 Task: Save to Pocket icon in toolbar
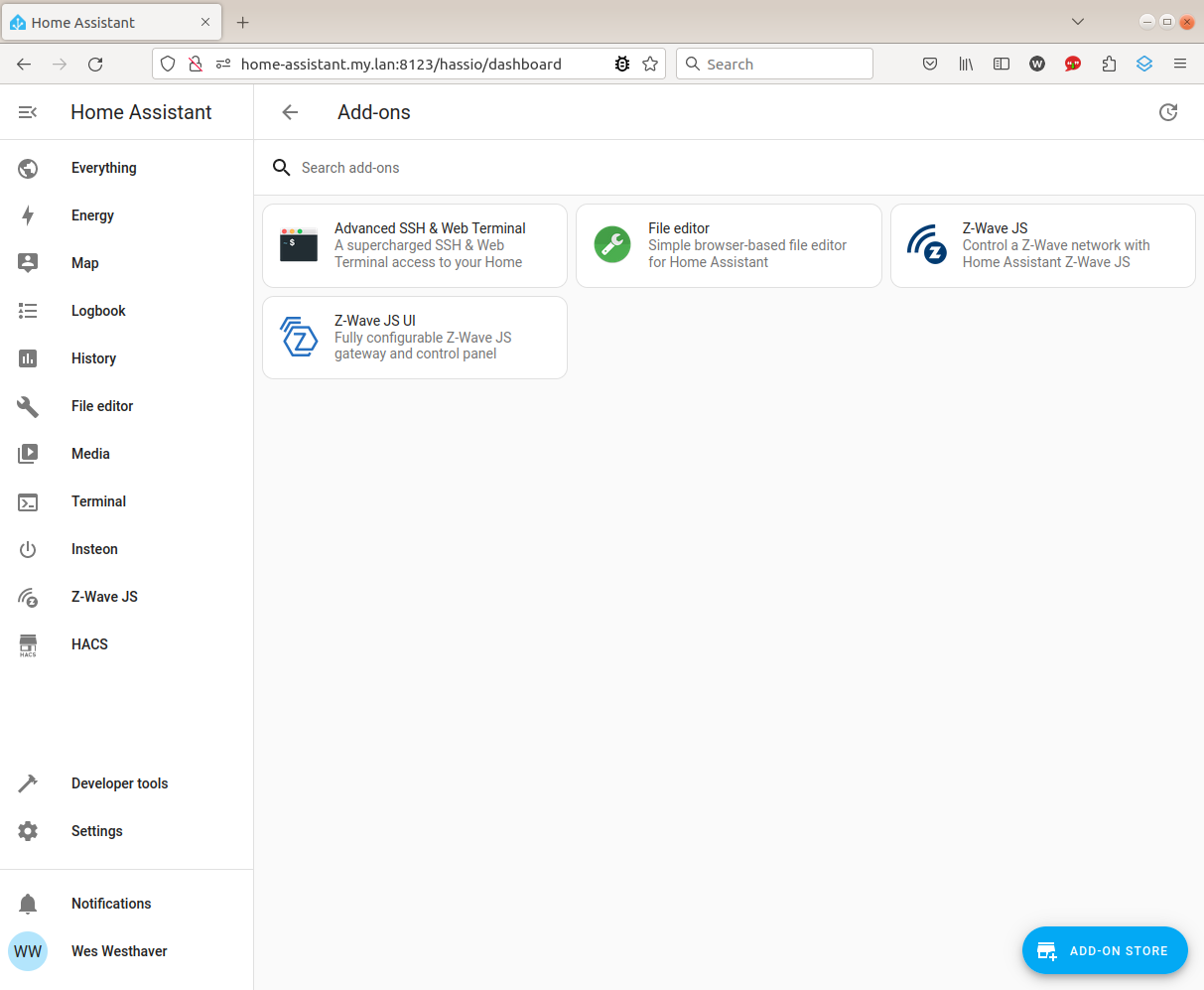tap(930, 64)
